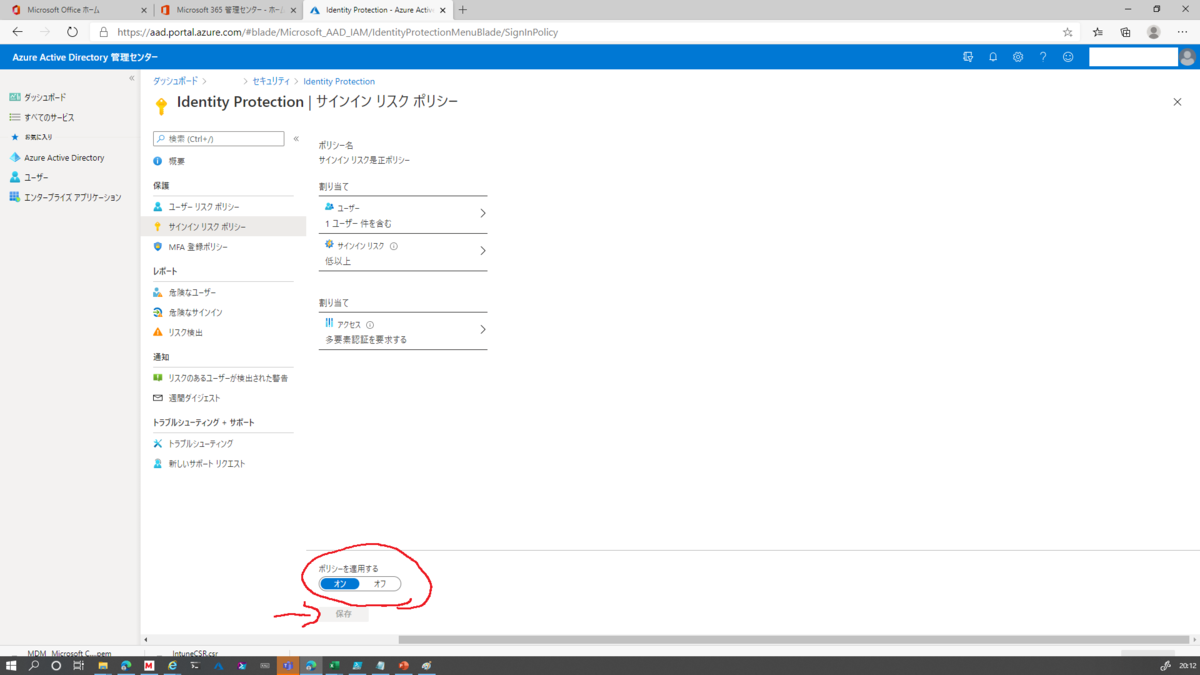Image resolution: width=1200 pixels, height=675 pixels.
Task: Click the yellow key Identity Protection icon
Action: pyautogui.click(x=161, y=106)
